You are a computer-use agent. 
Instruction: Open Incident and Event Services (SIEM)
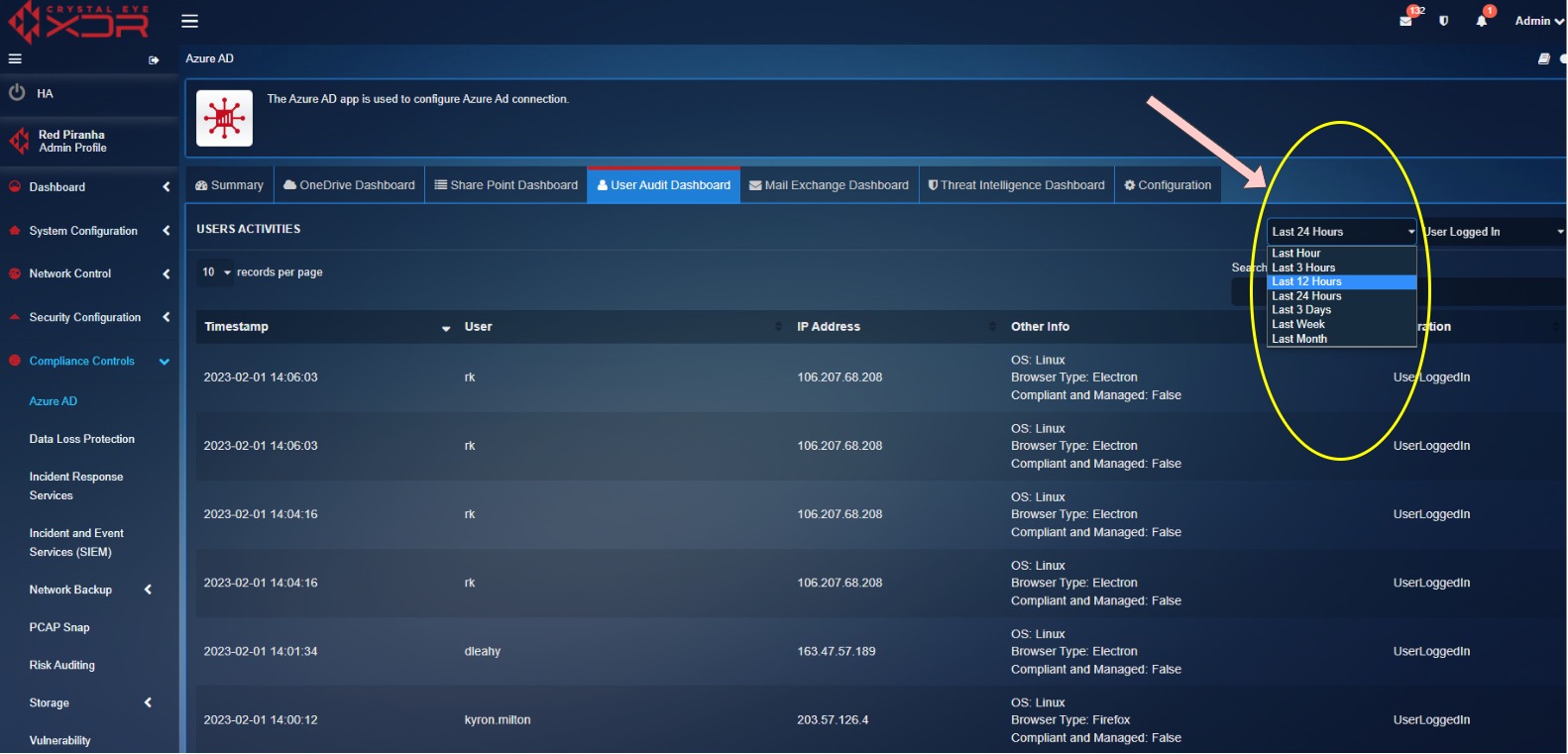76,543
